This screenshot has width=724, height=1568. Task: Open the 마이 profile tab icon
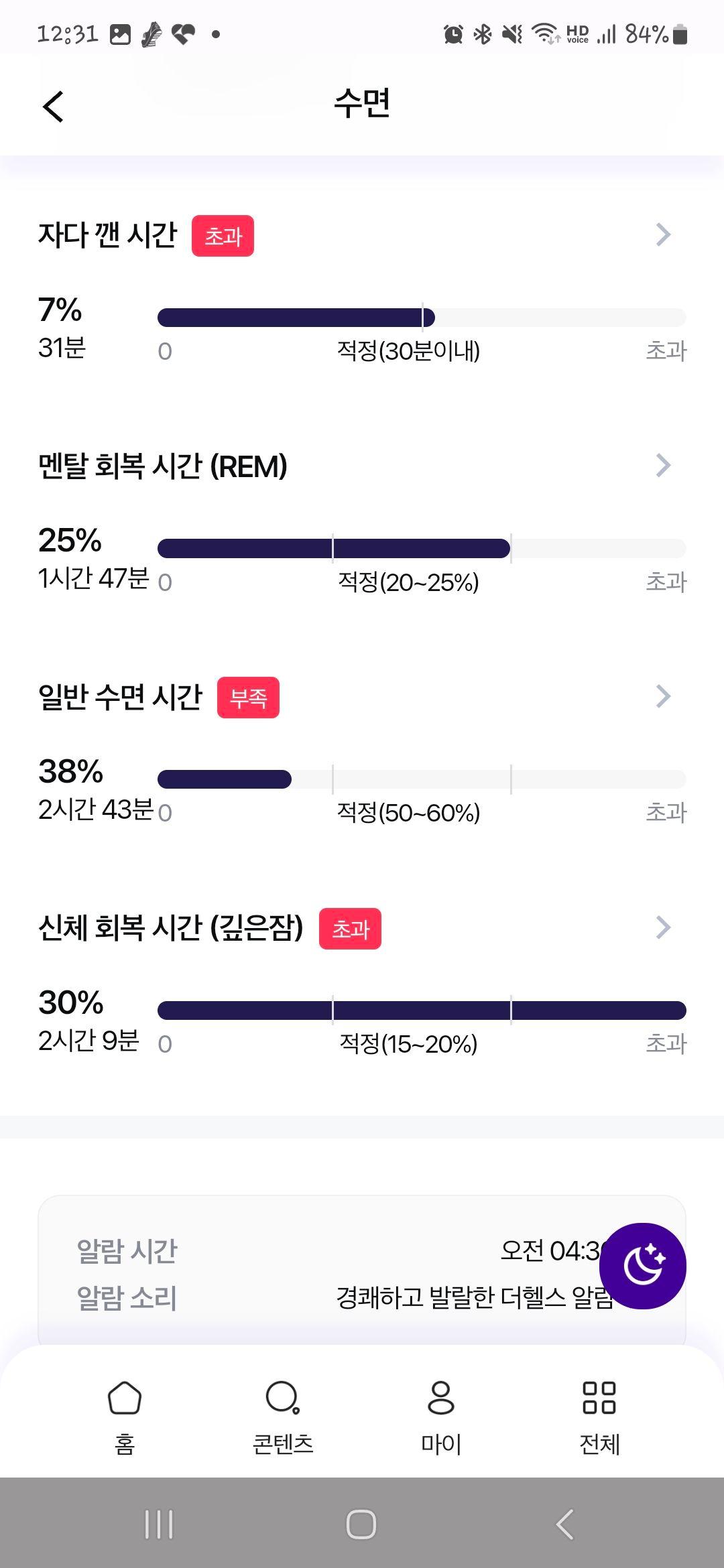coord(441,1398)
